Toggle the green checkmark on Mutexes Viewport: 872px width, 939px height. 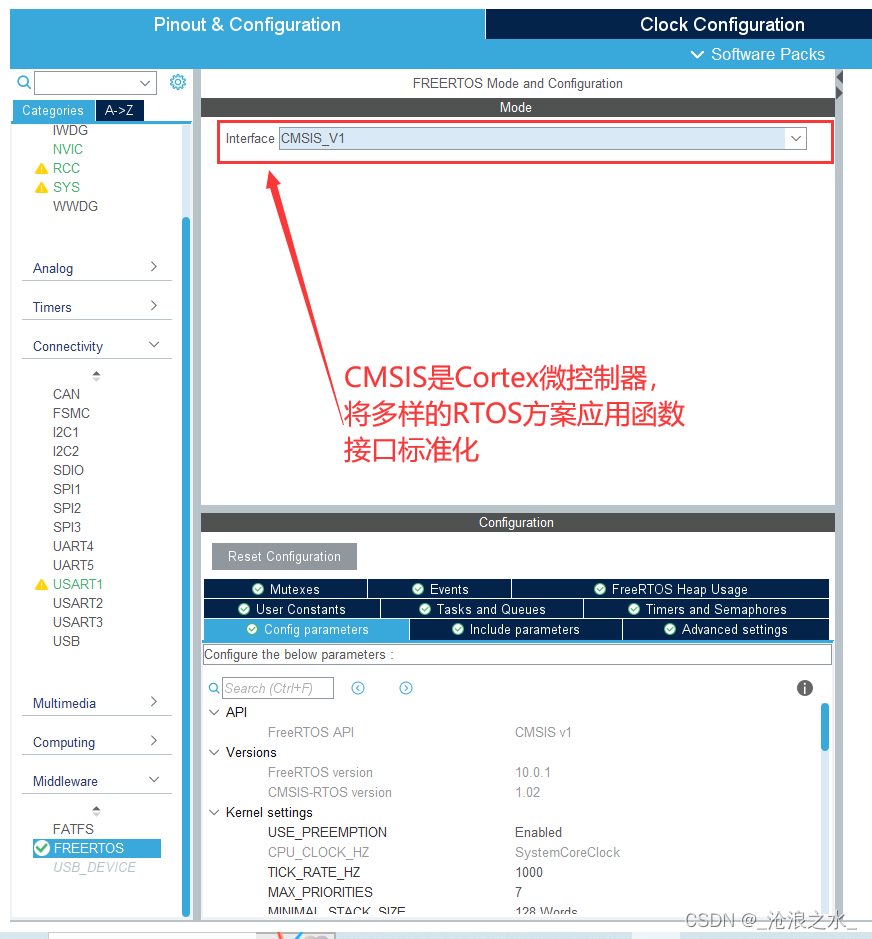pos(256,588)
